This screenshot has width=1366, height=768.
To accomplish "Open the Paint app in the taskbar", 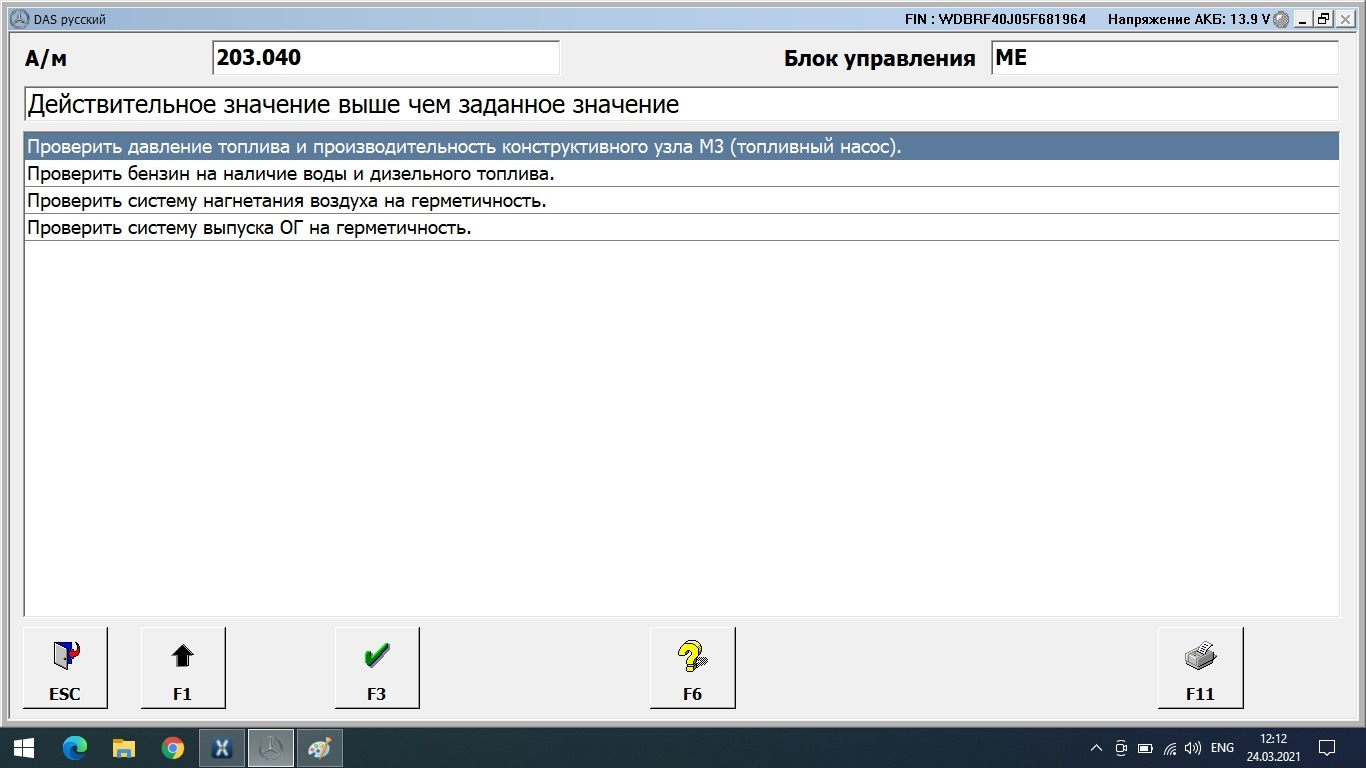I will coord(319,747).
